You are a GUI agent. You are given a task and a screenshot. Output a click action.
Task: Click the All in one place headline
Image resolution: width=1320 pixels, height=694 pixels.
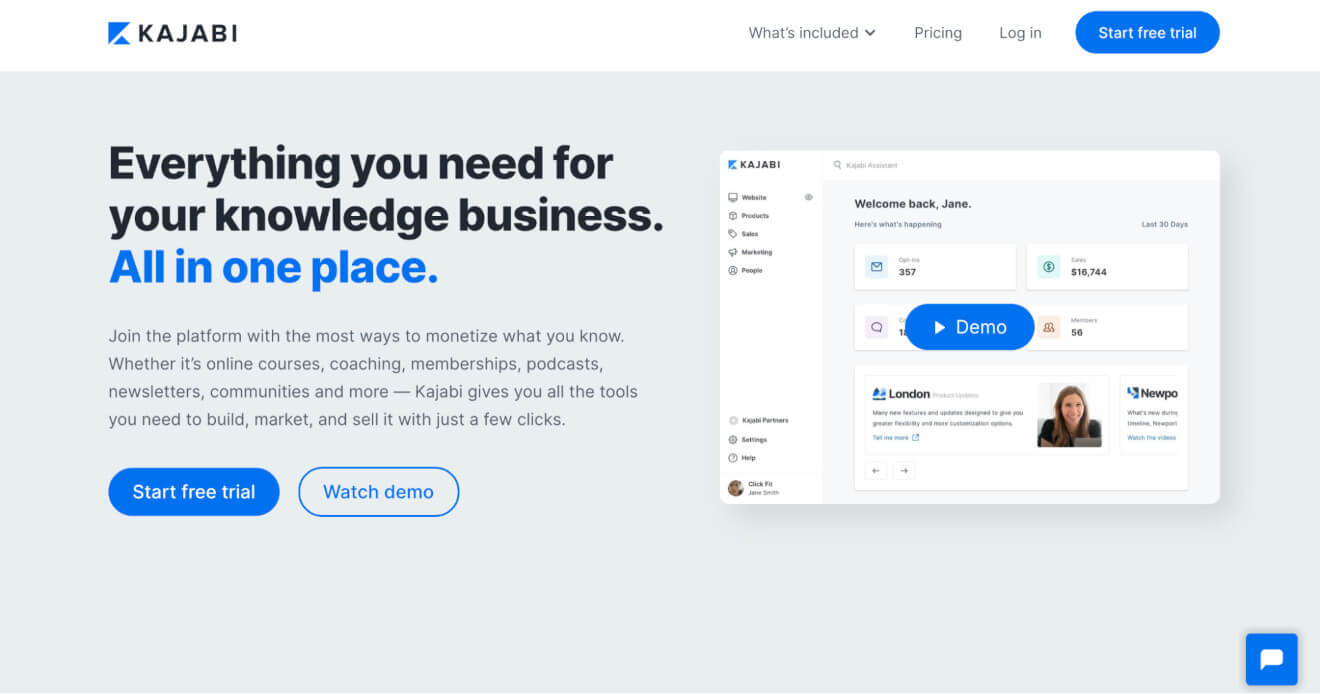273,267
